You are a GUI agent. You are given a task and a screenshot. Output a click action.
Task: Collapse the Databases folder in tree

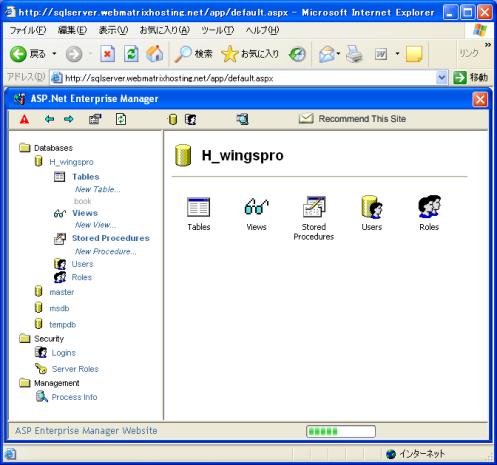point(25,148)
